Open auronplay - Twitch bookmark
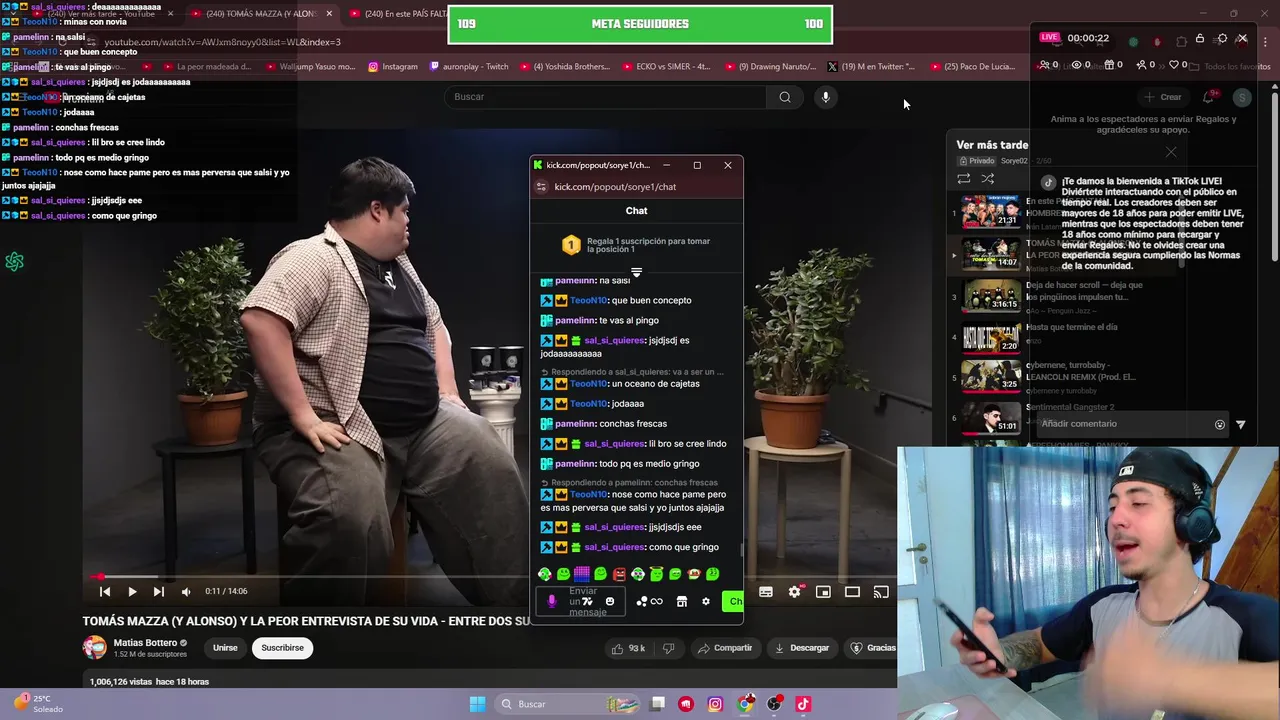 (469, 67)
